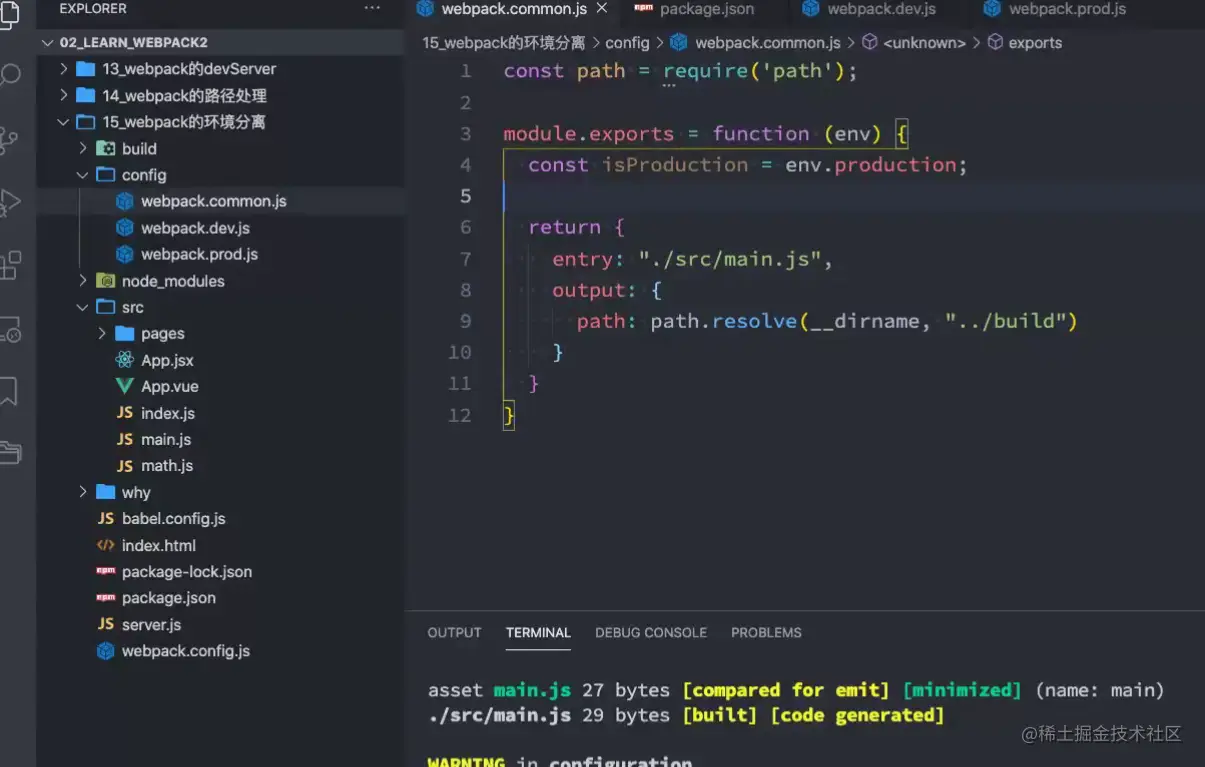Click the JS icon beside main.js

(125, 439)
